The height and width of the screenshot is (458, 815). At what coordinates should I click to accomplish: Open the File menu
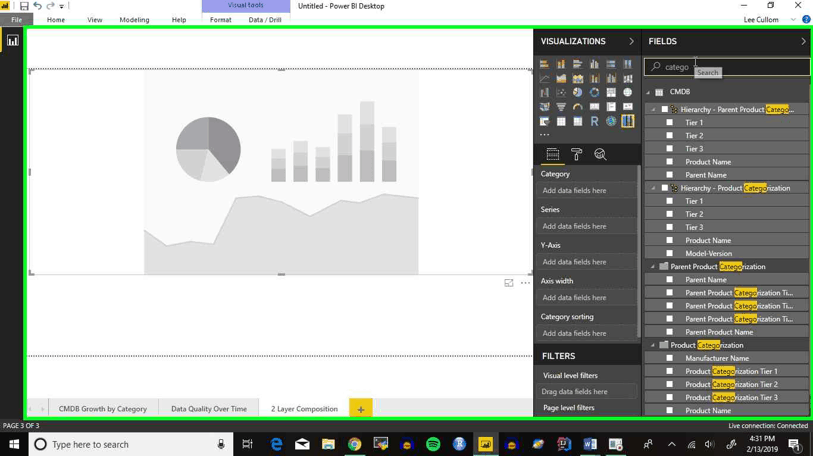pyautogui.click(x=17, y=20)
